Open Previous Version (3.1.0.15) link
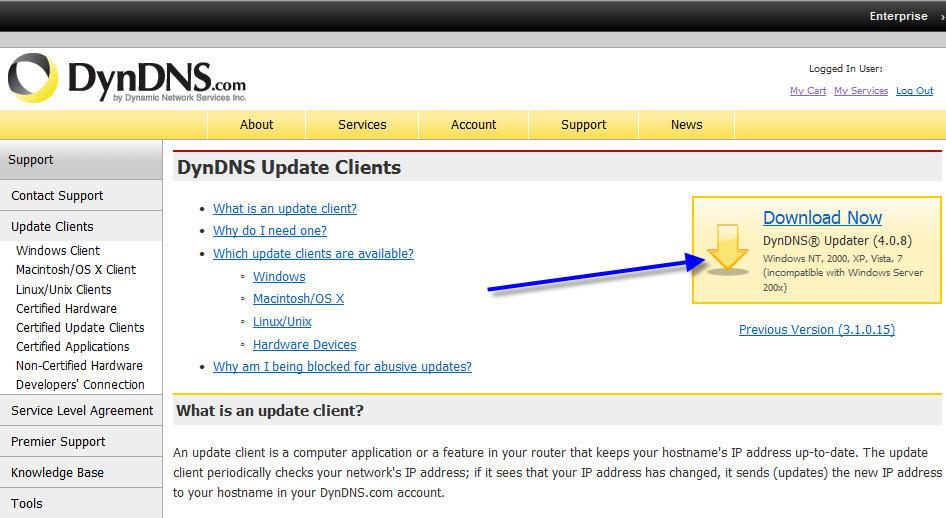The image size is (946, 518). point(817,330)
